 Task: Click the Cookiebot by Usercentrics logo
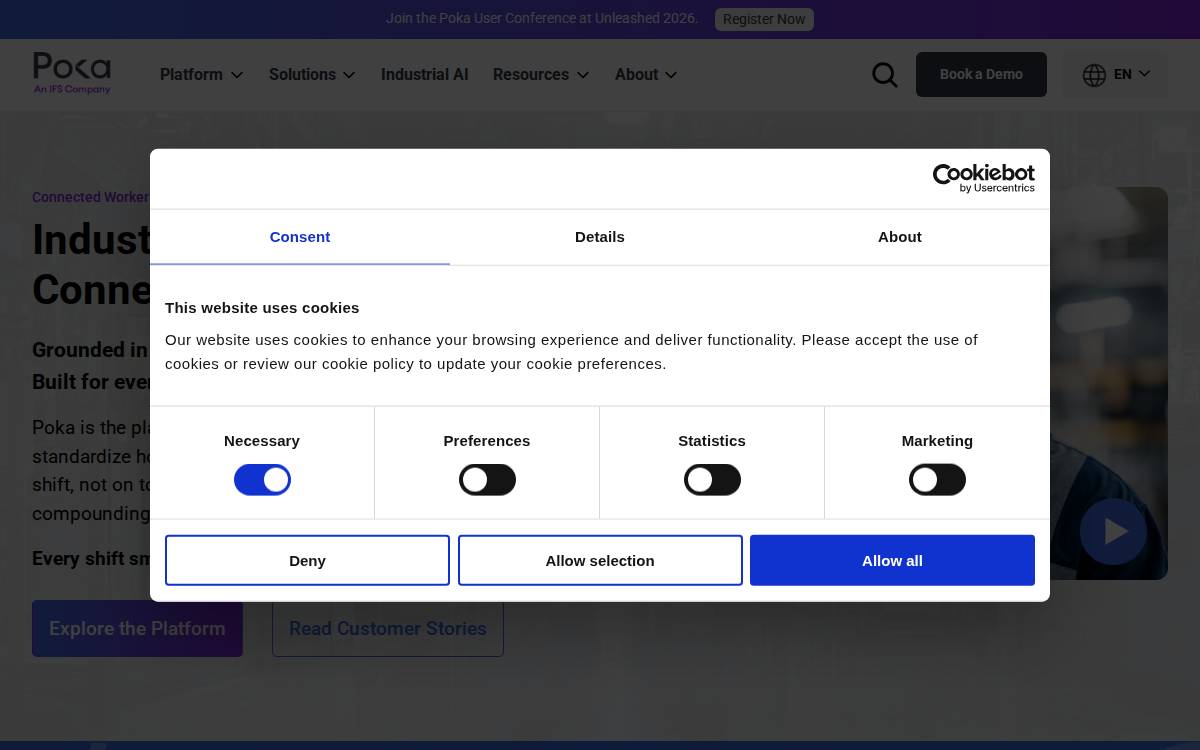[983, 178]
